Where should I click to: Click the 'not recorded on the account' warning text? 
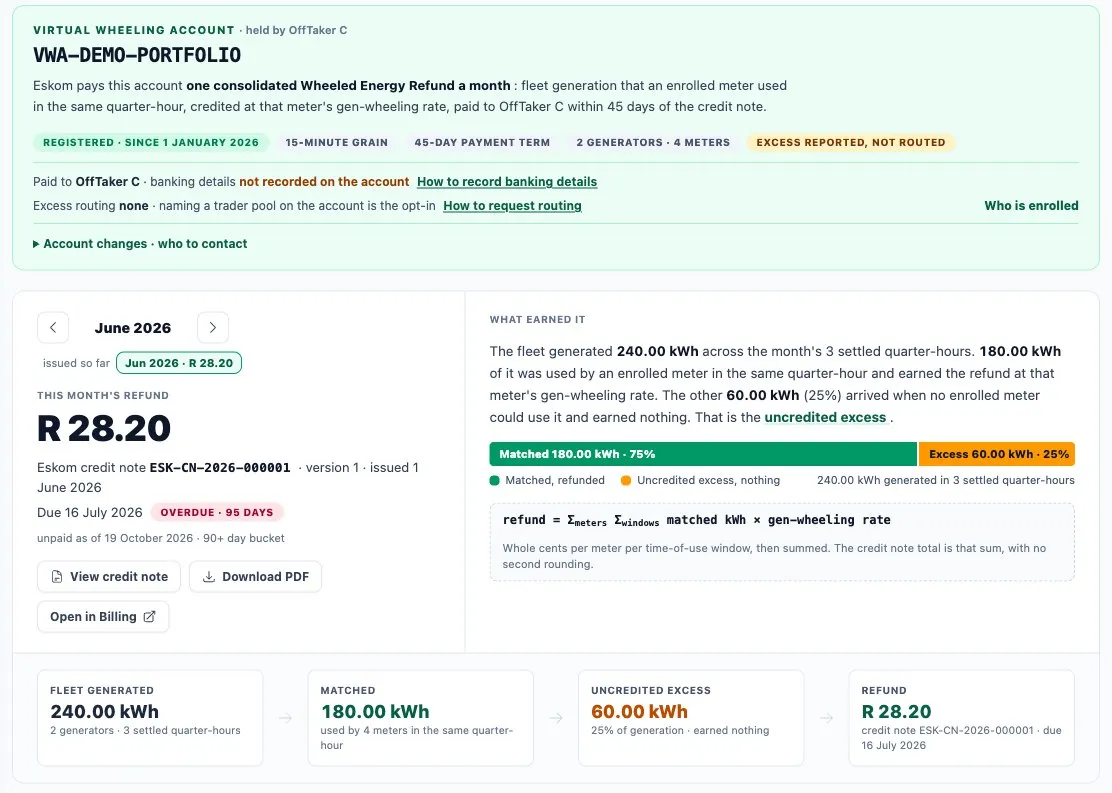[324, 182]
